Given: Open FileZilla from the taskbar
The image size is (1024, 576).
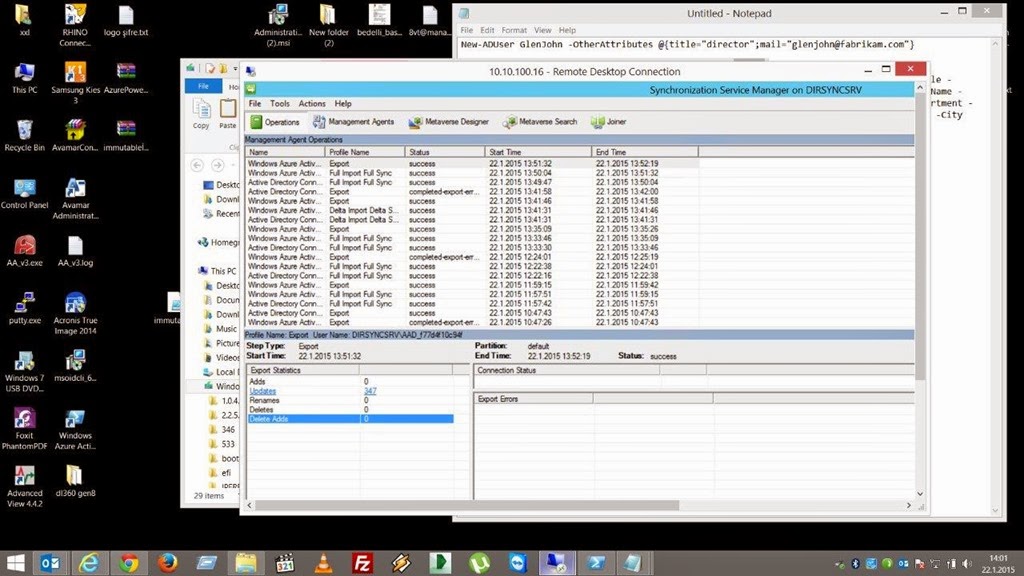Looking at the screenshot, I should coord(362,563).
